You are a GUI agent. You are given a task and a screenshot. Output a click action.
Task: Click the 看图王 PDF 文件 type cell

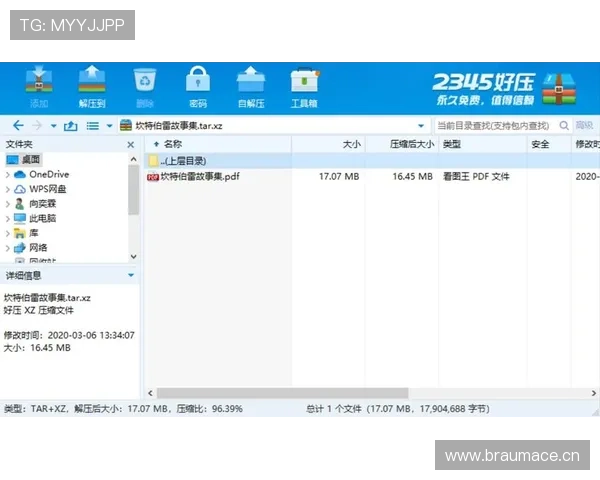pyautogui.click(x=476, y=176)
